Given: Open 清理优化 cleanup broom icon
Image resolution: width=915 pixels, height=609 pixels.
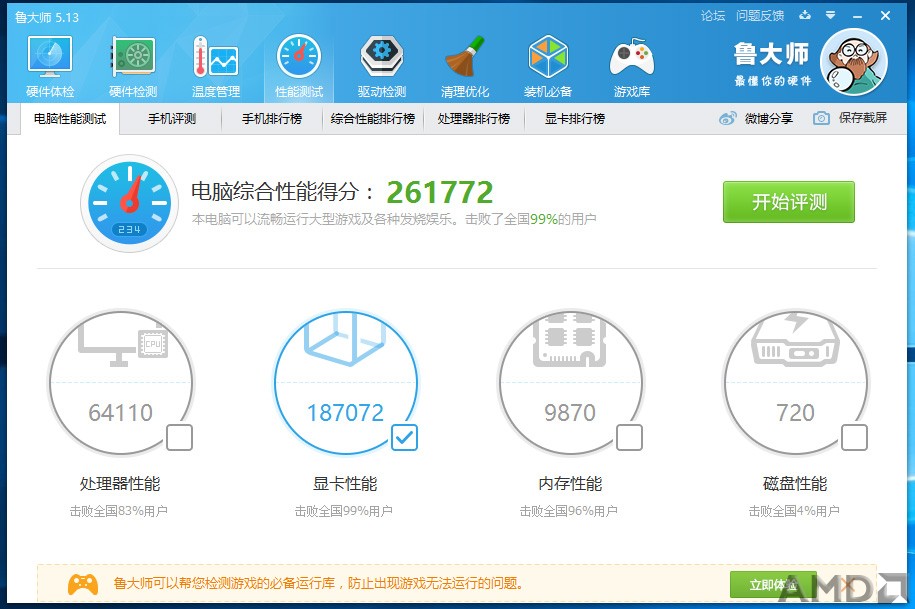Looking at the screenshot, I should coord(465,57).
